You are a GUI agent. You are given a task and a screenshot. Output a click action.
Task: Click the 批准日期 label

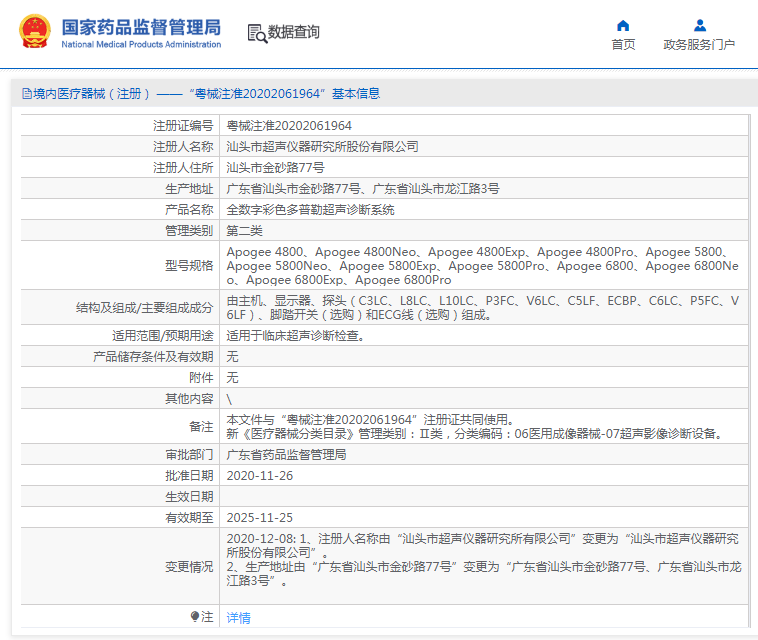pos(189,476)
